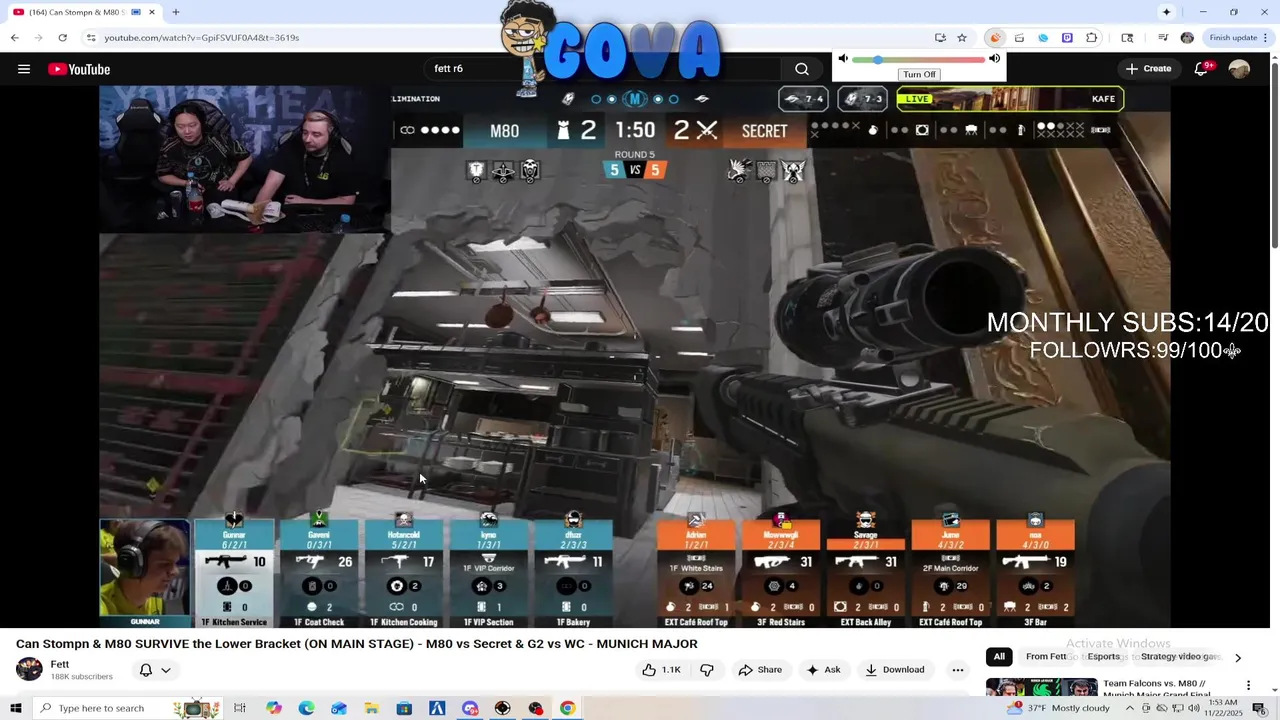Open YouTube notifications bell
Screen dimensions: 1280x720
click(x=1202, y=69)
